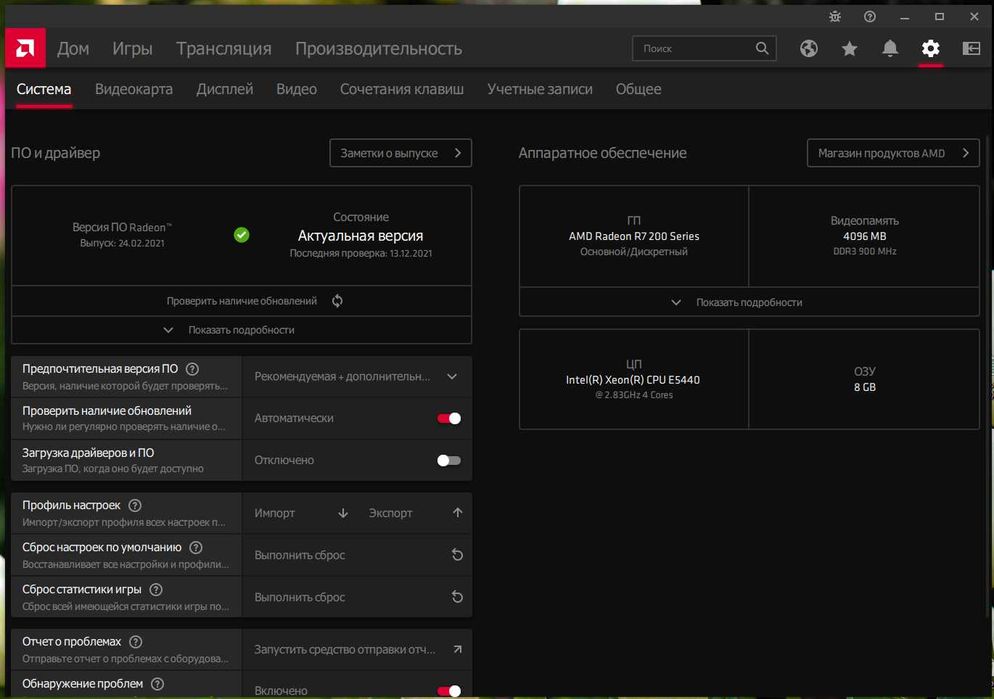This screenshot has width=994, height=699.
Task: Go to Трансляция in top navigation
Action: pos(224,49)
